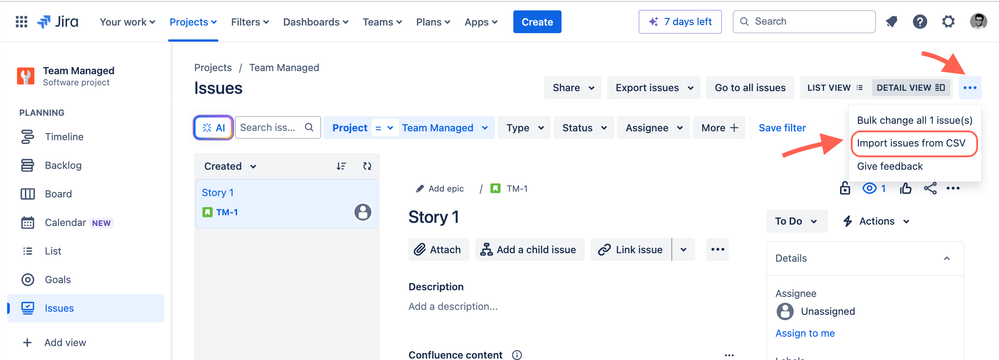Image resolution: width=999 pixels, height=360 pixels.
Task: Open the settings gear icon
Action: 948,22
